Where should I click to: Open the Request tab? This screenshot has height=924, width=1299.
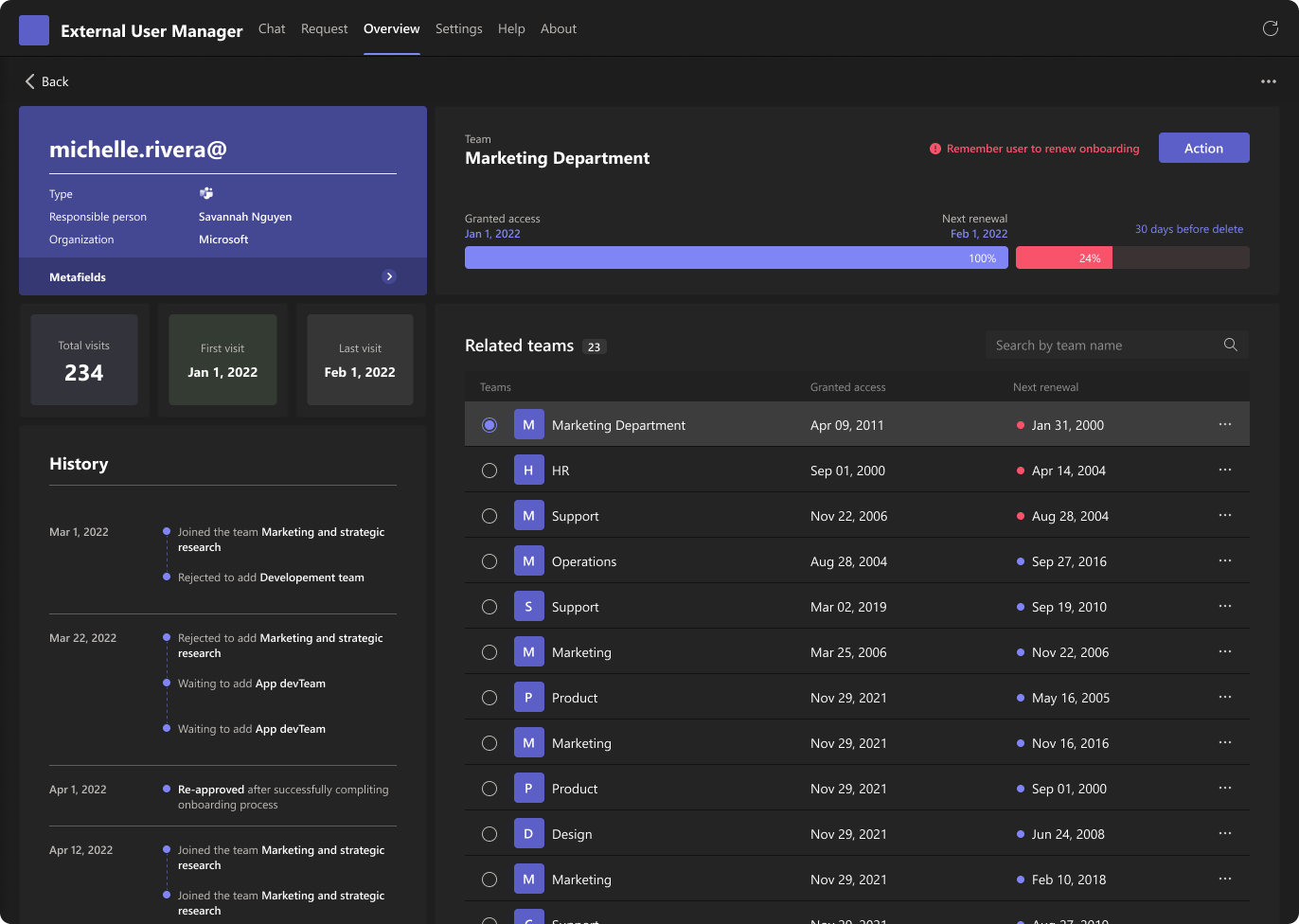pyautogui.click(x=324, y=28)
